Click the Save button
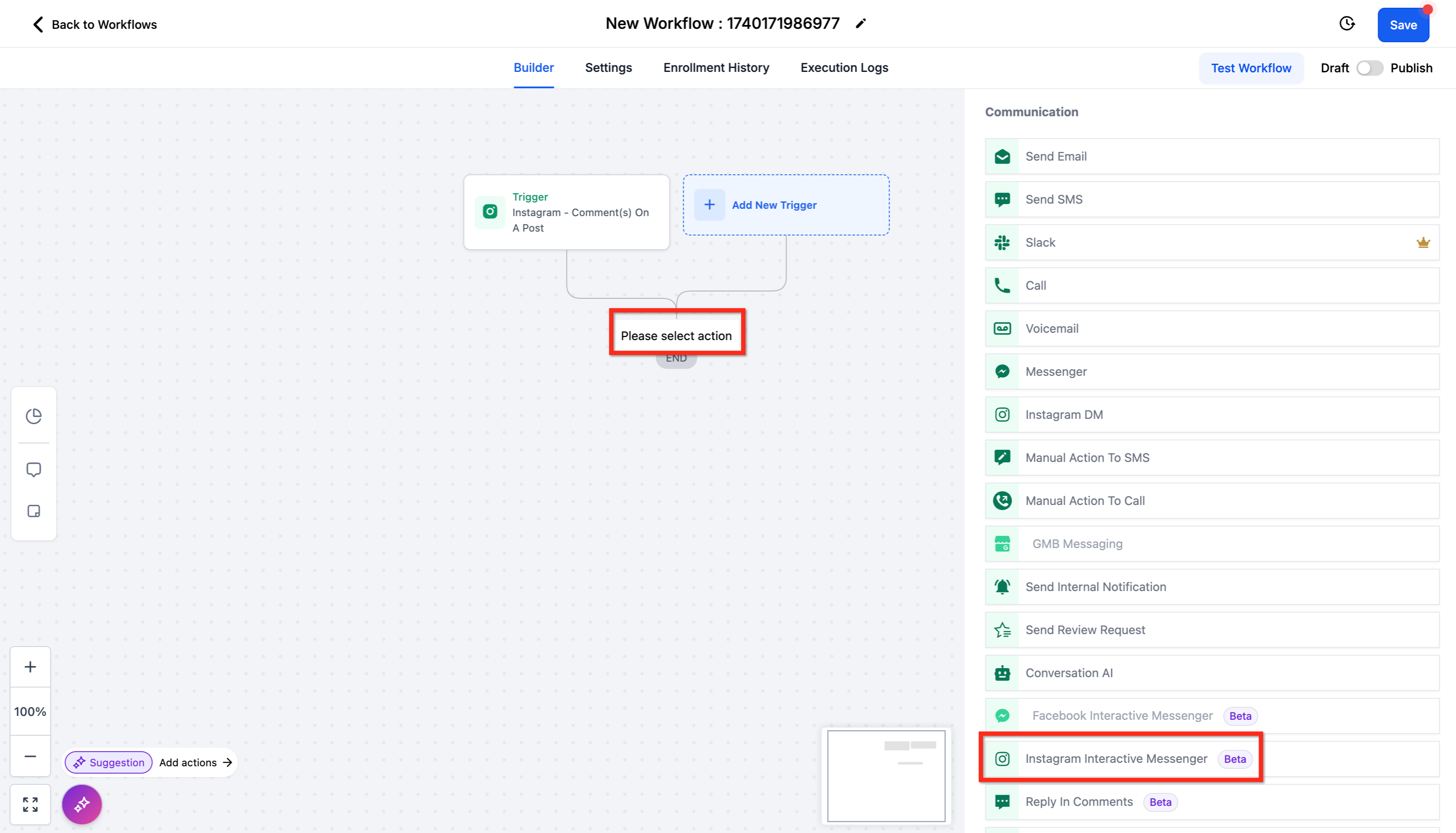 point(1403,25)
